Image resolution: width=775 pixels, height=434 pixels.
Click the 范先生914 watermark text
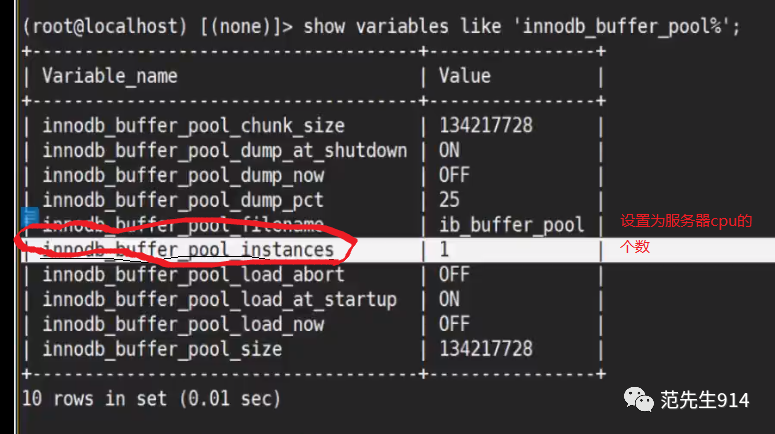pyautogui.click(x=705, y=400)
